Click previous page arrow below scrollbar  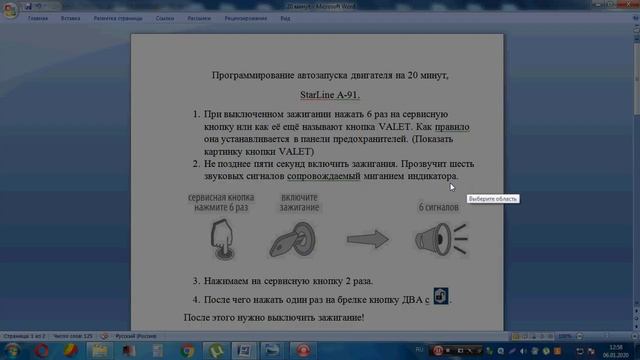click(x=636, y=311)
